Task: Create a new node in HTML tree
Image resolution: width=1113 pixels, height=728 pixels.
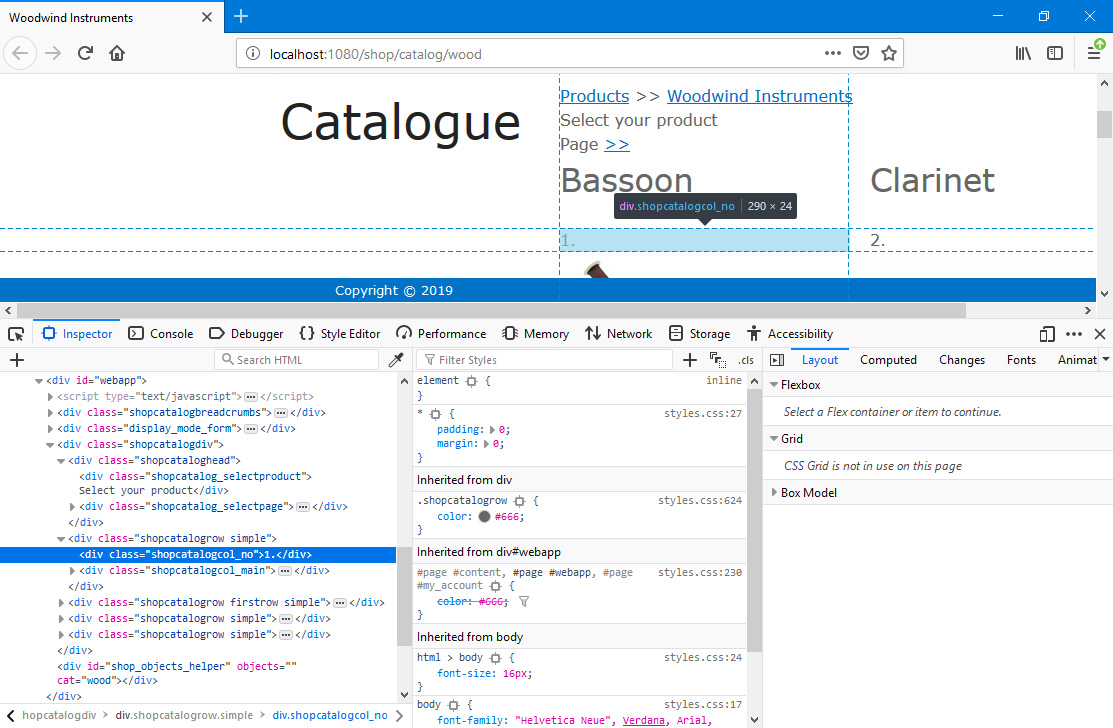Action: pyautogui.click(x=17, y=360)
